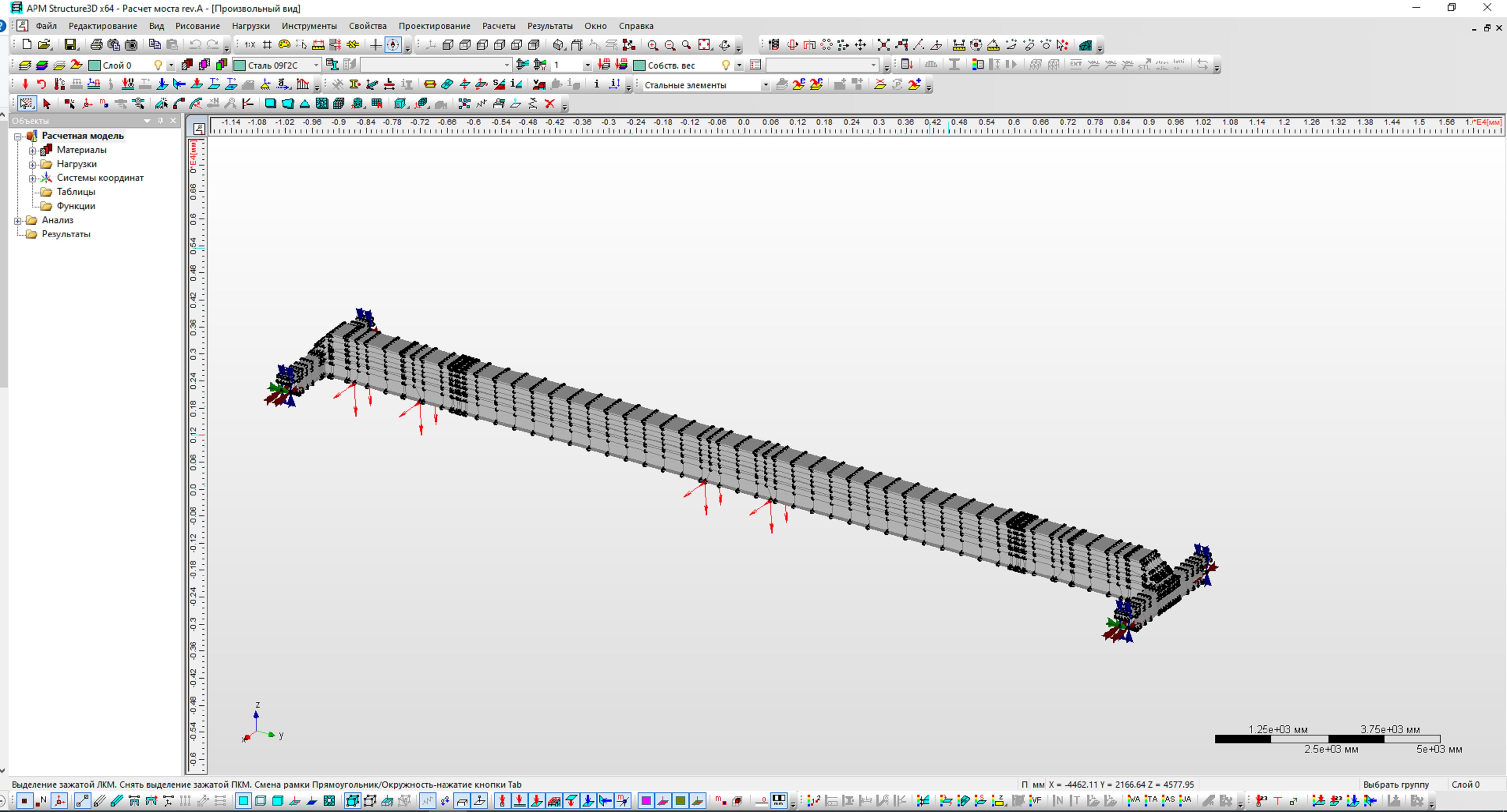
Task: Click the print icon in toolbar
Action: tap(97, 45)
